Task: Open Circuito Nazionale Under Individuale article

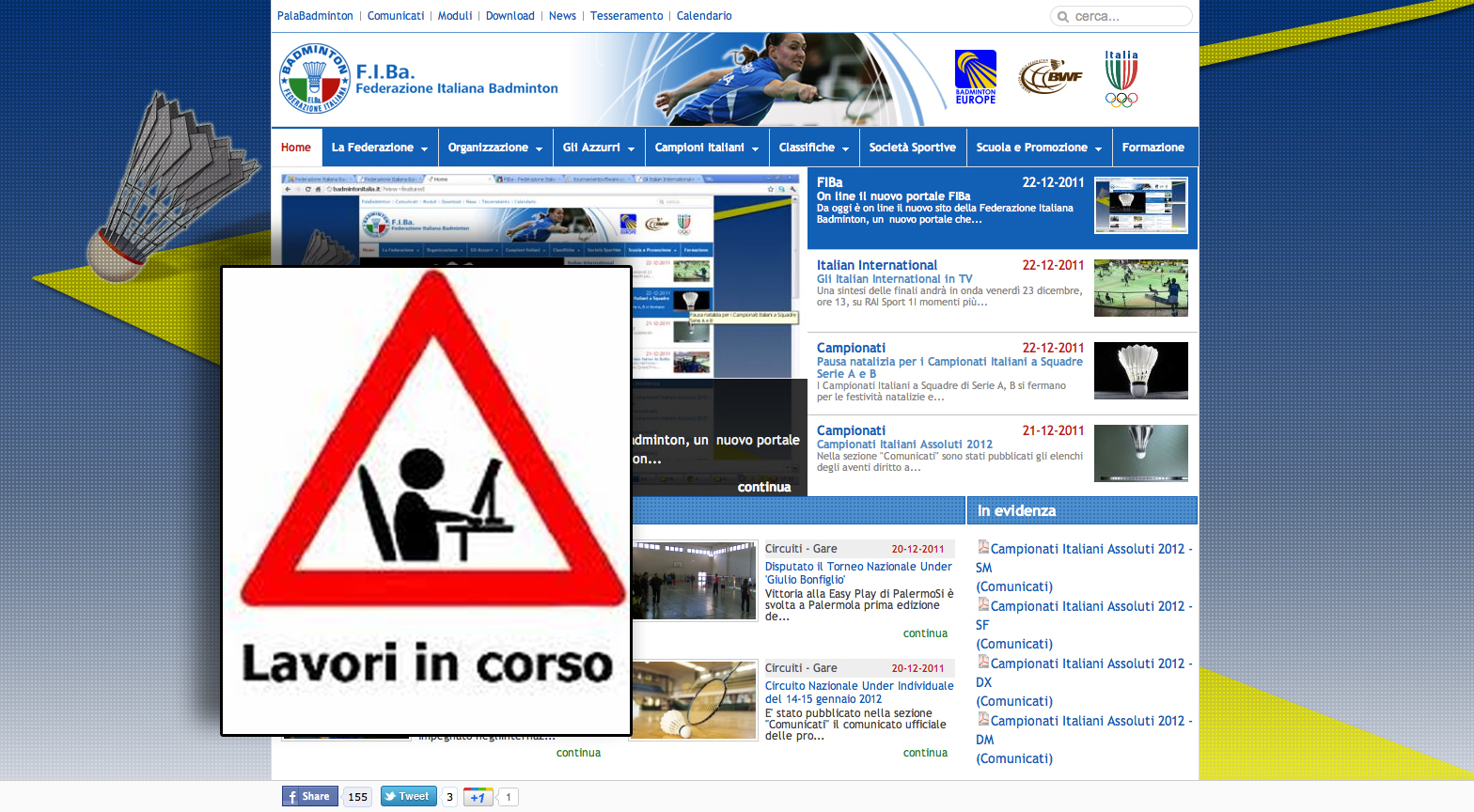Action: pos(859,693)
